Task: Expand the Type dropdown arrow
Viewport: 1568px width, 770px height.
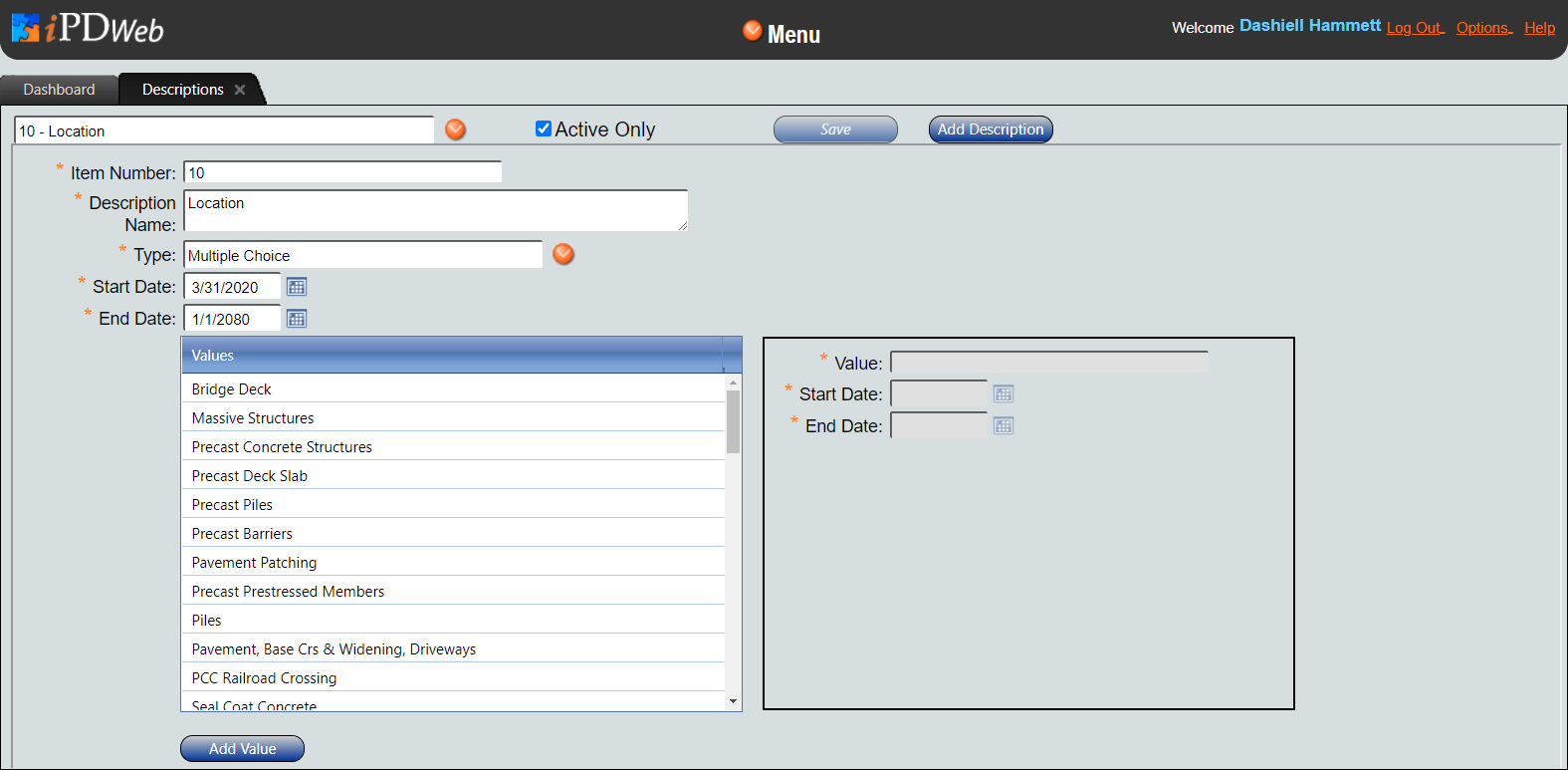Action: (x=563, y=254)
